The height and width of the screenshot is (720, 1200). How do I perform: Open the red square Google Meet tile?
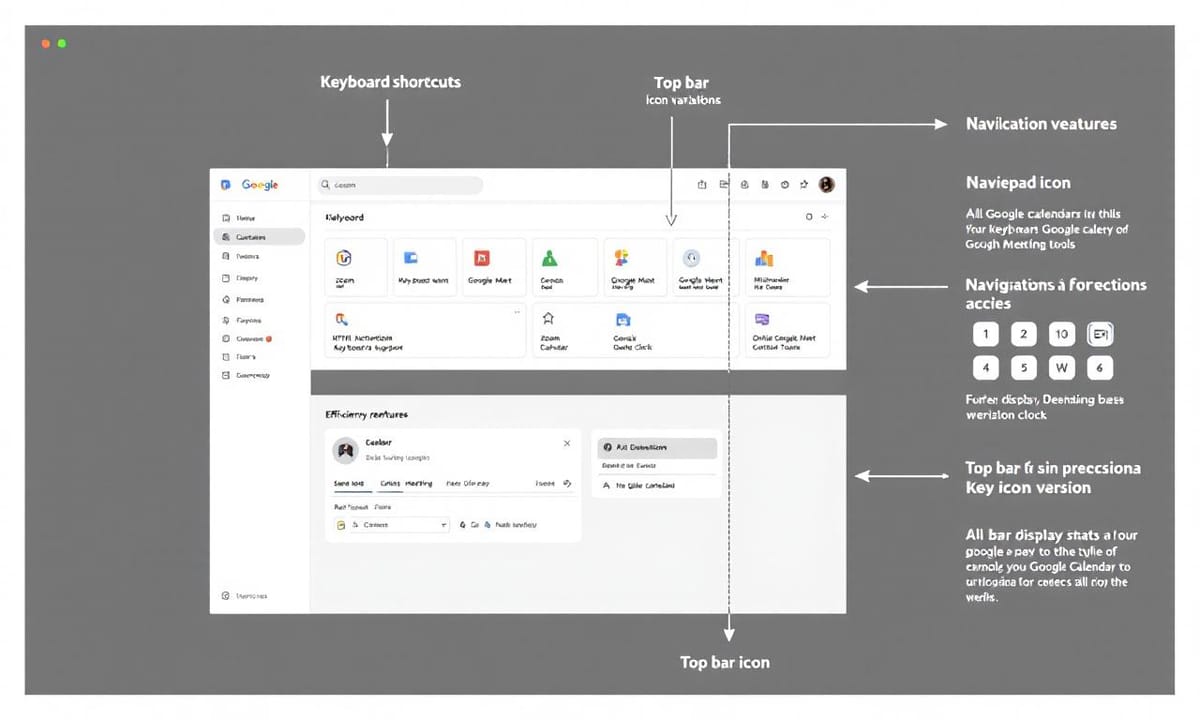click(x=494, y=267)
